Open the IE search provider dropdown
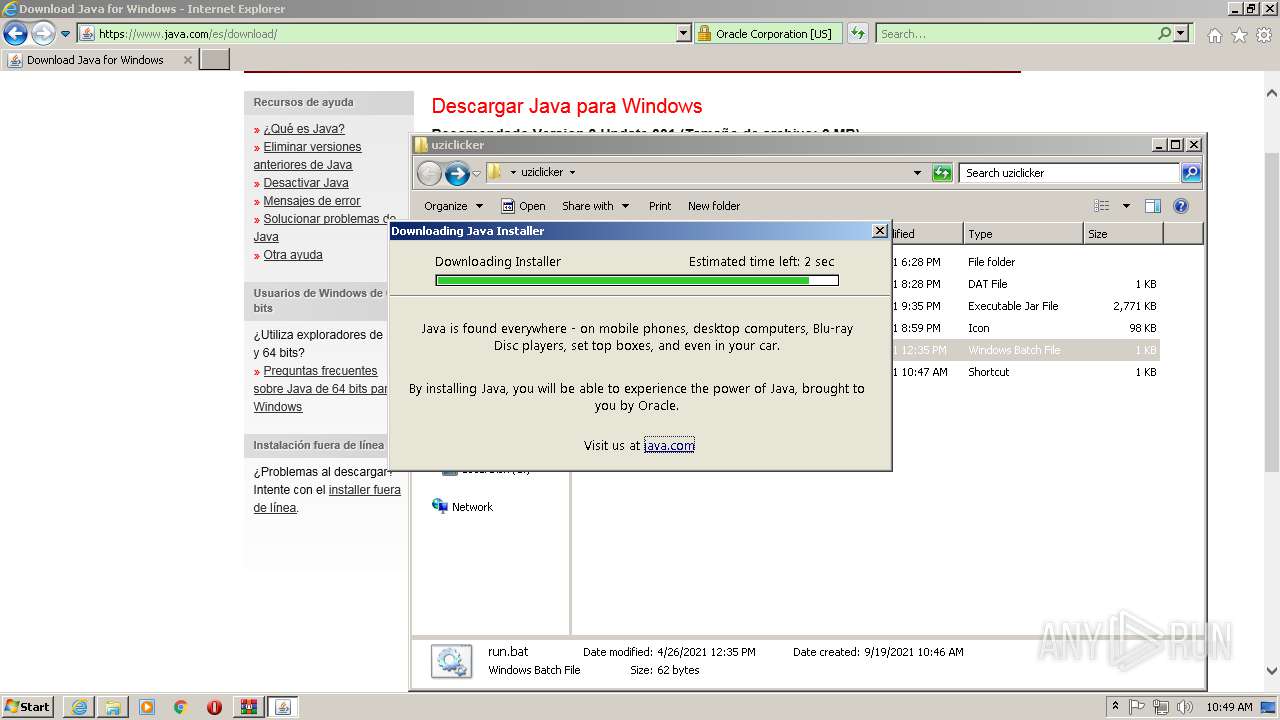 click(1181, 34)
